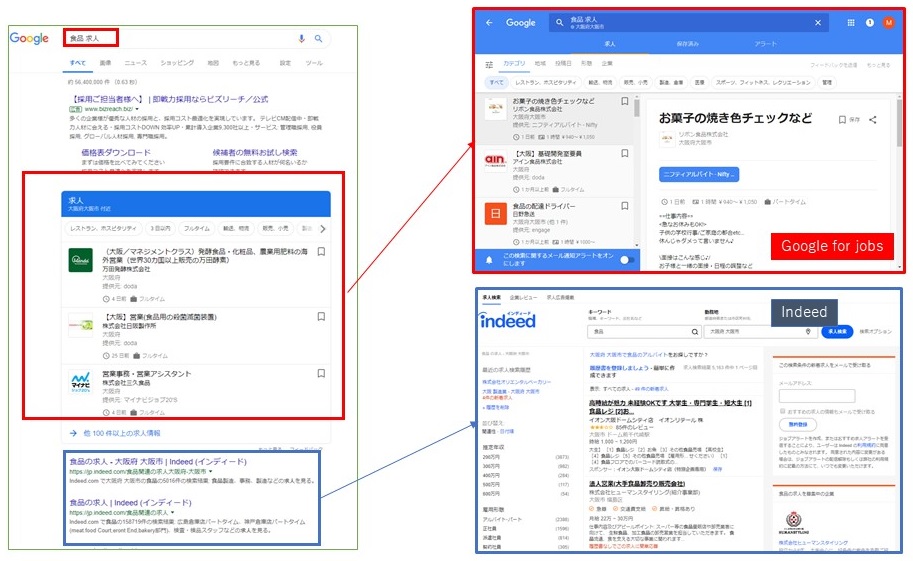
Task: Click the back arrow in Google for Jobs
Action: coord(489,23)
